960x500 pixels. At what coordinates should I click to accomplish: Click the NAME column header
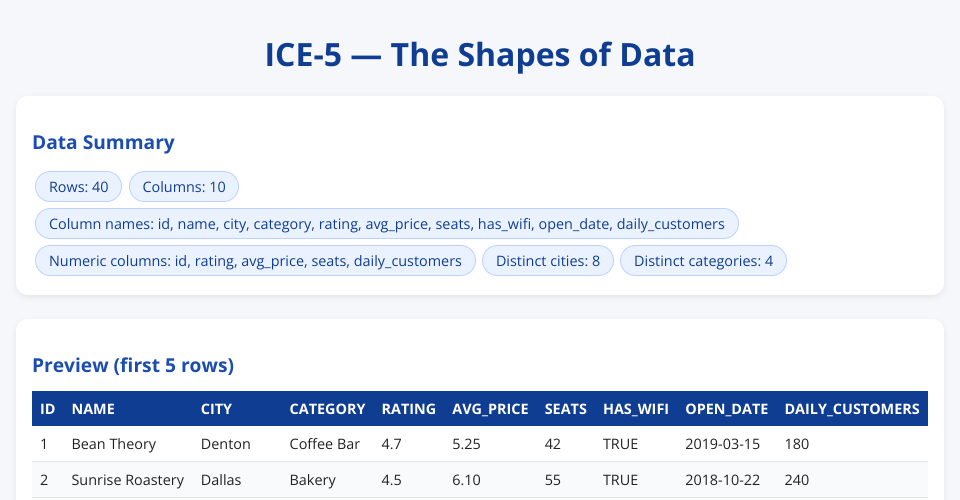pos(94,409)
